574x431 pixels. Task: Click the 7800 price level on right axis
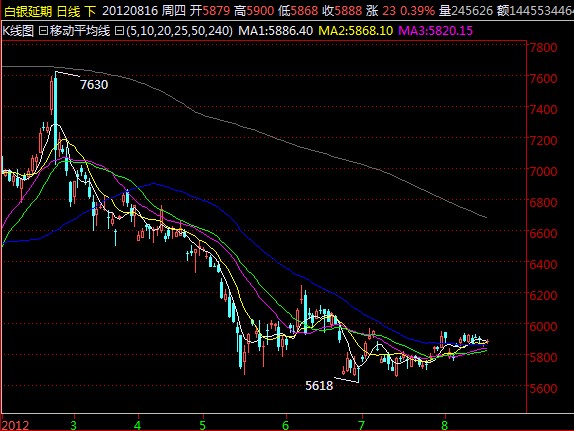[543, 47]
